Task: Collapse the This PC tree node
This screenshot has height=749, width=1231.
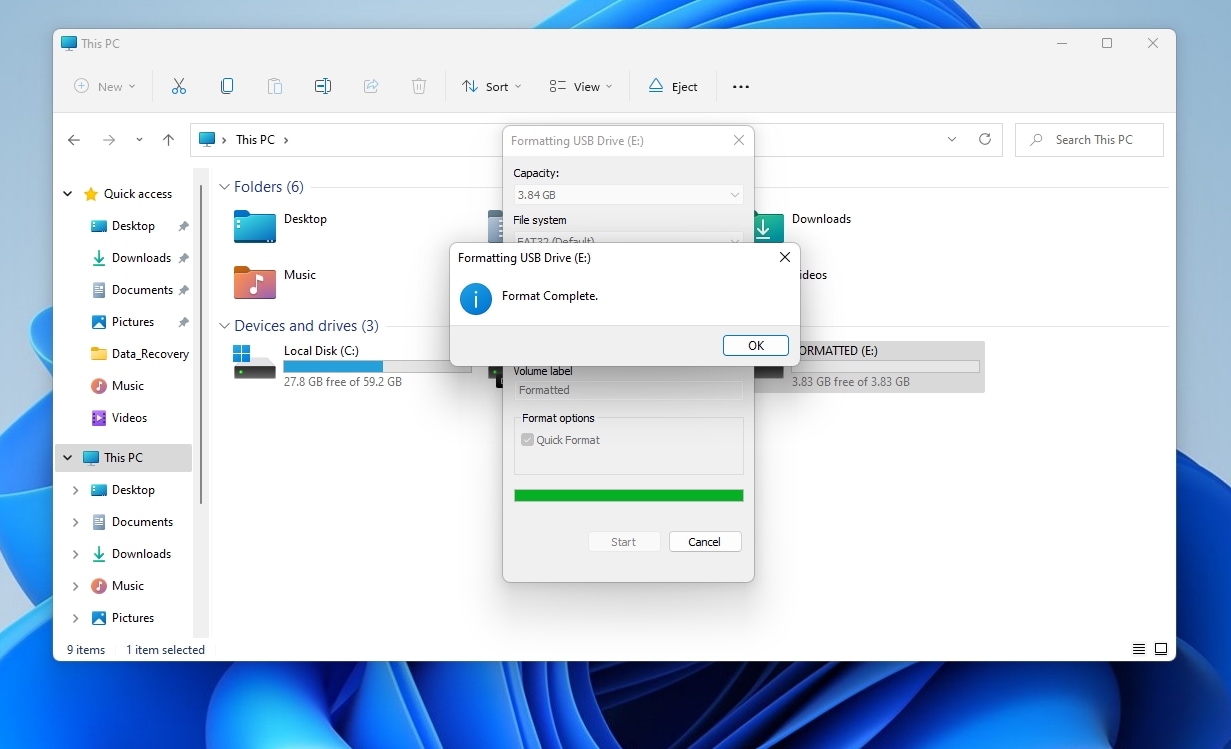Action: pyautogui.click(x=68, y=458)
